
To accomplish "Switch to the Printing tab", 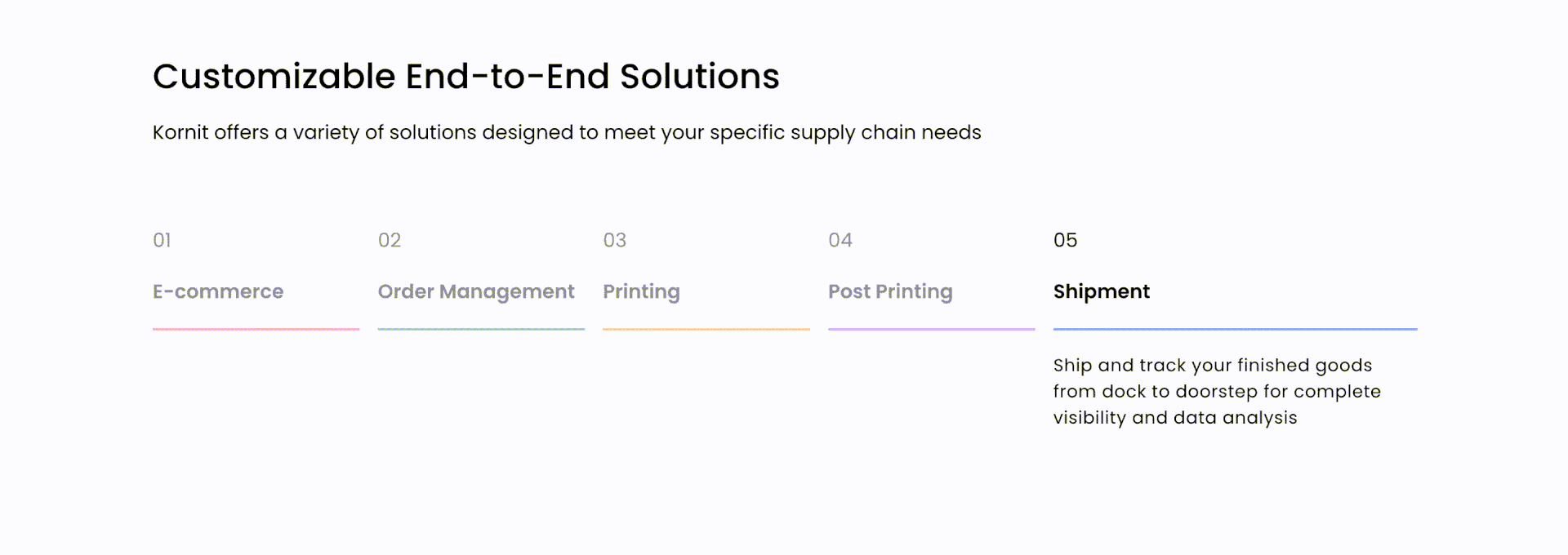I will click(x=641, y=292).
